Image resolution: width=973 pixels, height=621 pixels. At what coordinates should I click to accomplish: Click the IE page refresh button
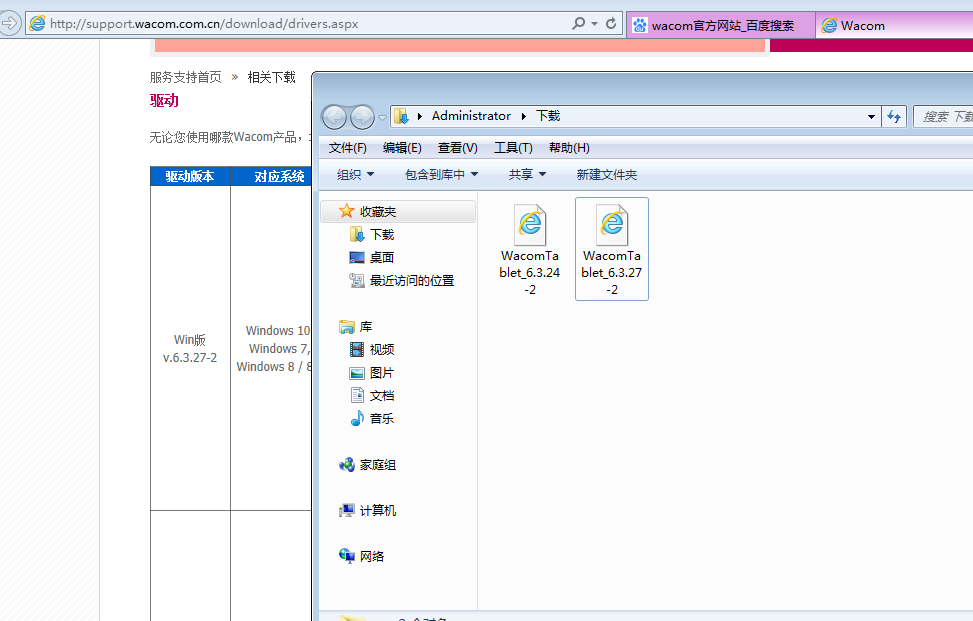[611, 24]
